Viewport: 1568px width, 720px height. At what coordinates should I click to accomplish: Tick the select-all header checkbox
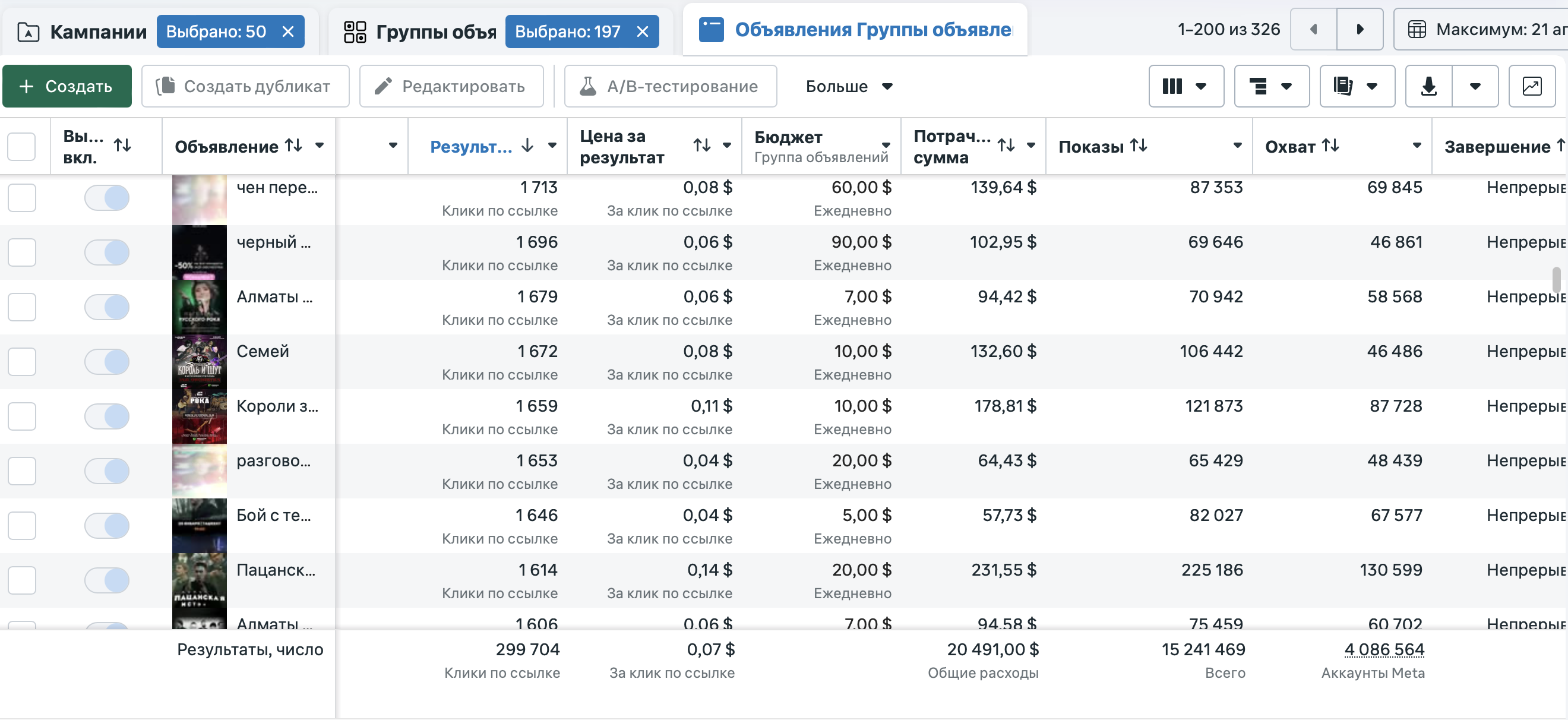(22, 146)
